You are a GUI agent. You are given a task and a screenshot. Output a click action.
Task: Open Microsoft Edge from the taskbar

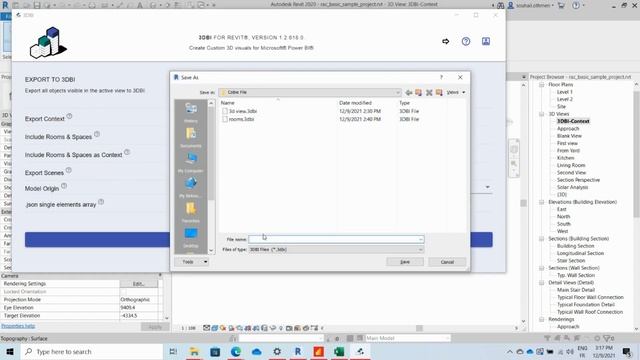pos(236,351)
